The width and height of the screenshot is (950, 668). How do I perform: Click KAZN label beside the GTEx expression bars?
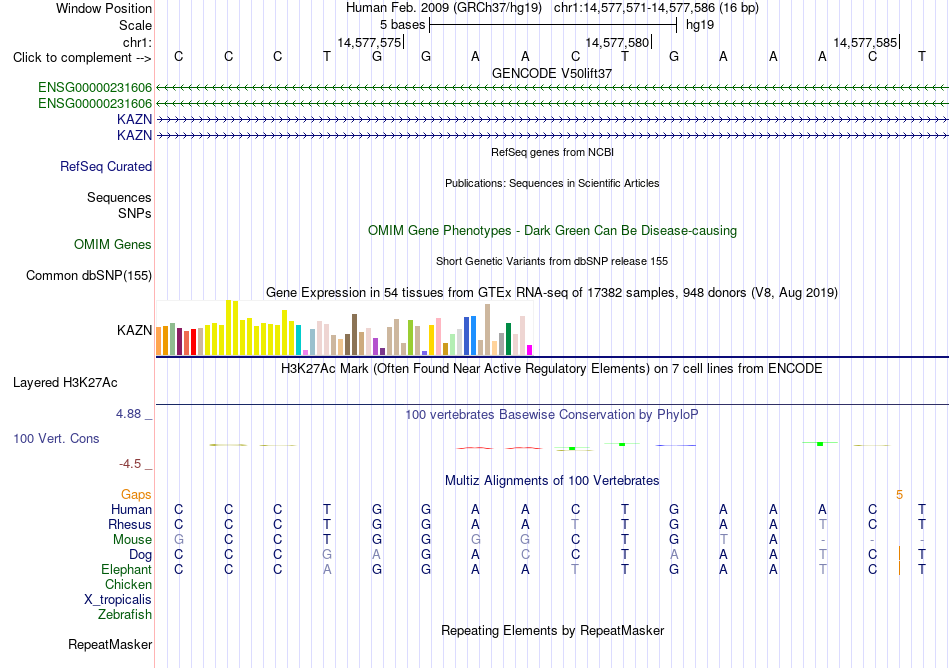coord(135,330)
